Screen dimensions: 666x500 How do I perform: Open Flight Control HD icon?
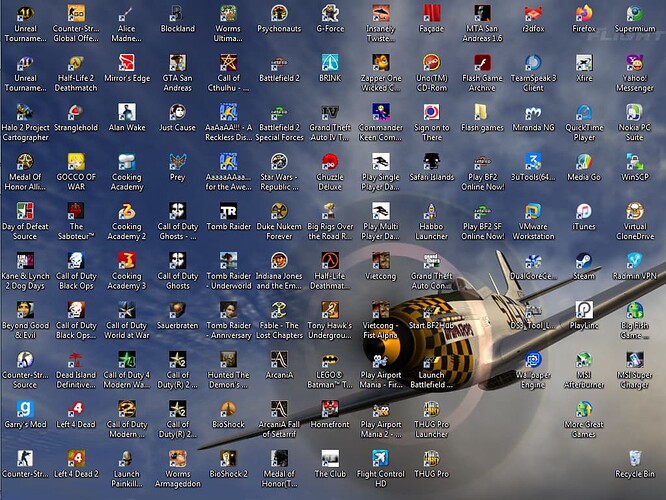coord(381,469)
